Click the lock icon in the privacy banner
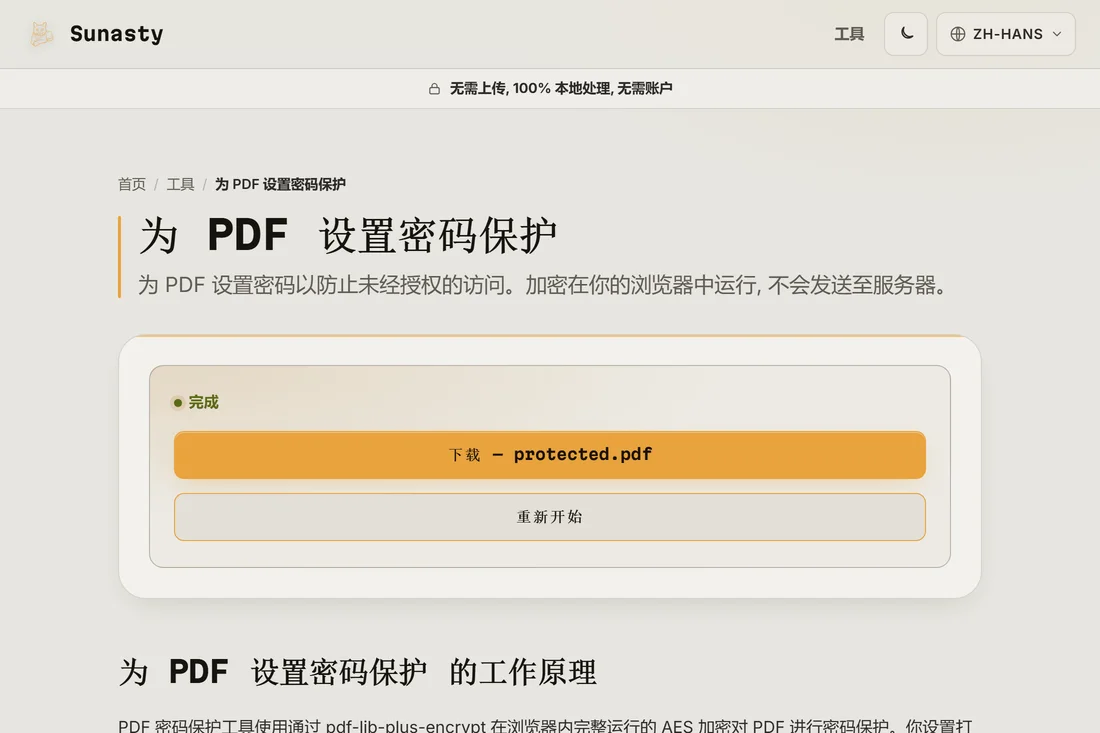 click(434, 88)
